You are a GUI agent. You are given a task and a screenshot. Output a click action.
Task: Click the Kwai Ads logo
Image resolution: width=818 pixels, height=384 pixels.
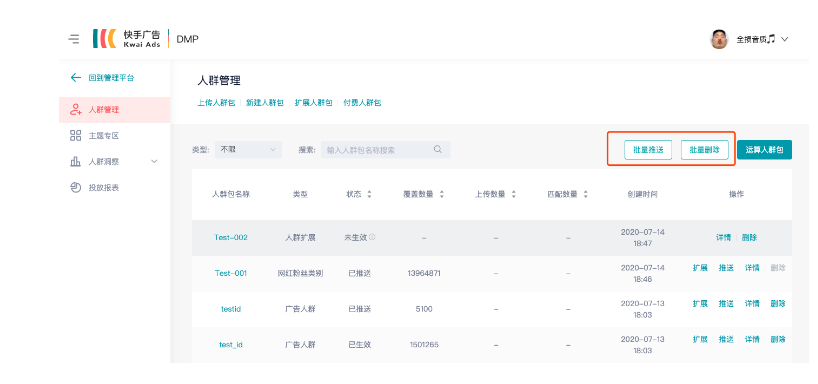click(x=127, y=39)
